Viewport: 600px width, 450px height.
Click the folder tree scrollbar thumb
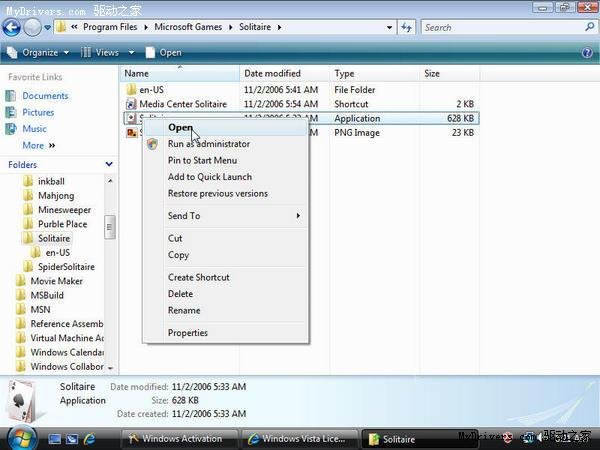pyautogui.click(x=109, y=227)
